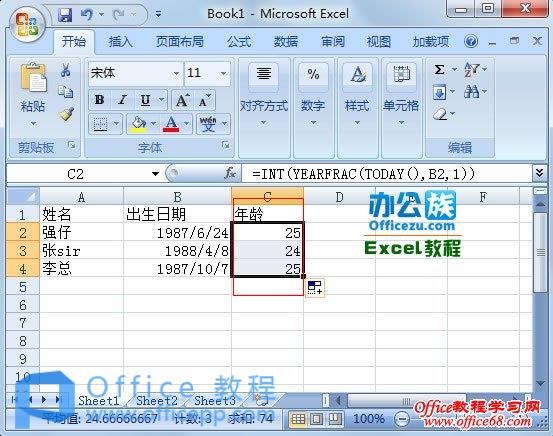
Task: Open the underline style dropdown arrow
Action: [x=162, y=100]
